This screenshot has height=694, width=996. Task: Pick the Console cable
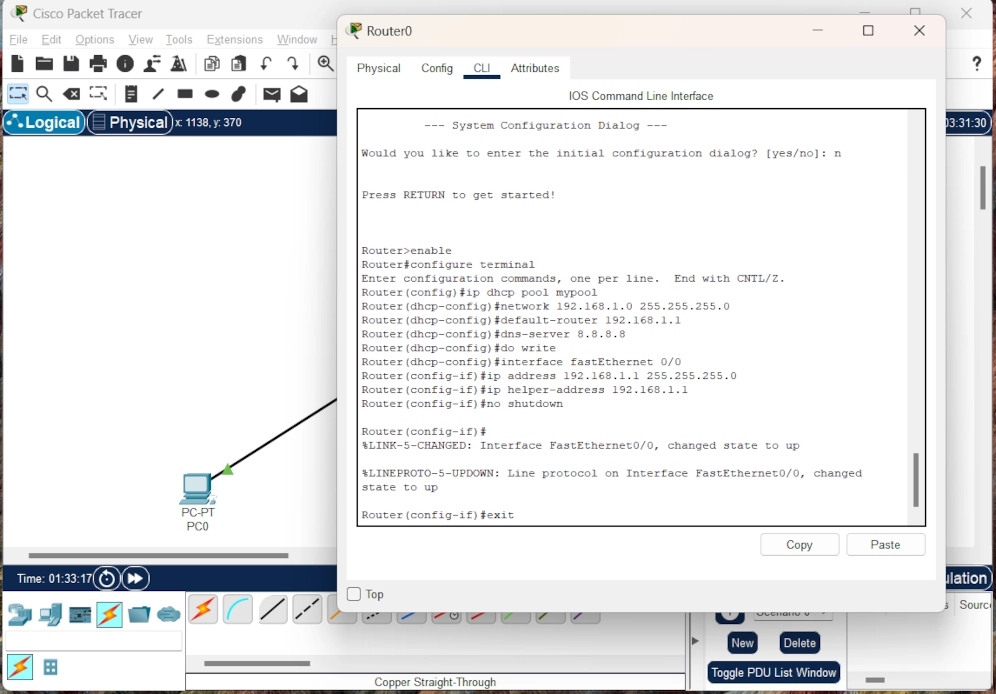(238, 610)
